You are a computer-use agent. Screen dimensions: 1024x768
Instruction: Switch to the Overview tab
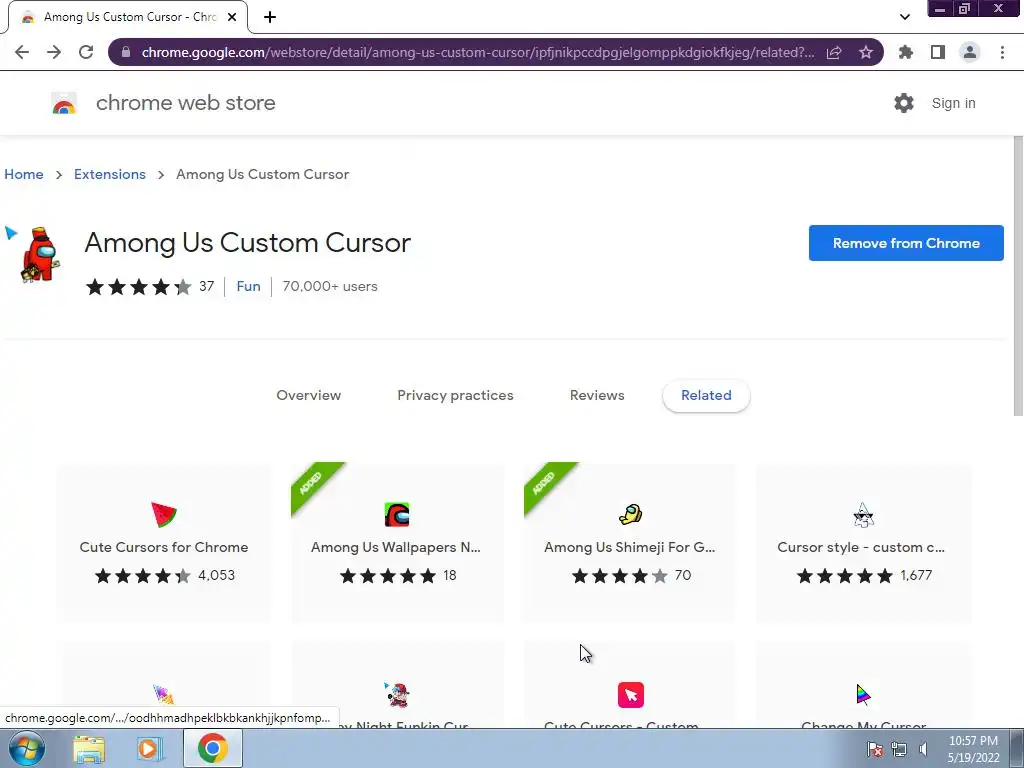point(308,395)
